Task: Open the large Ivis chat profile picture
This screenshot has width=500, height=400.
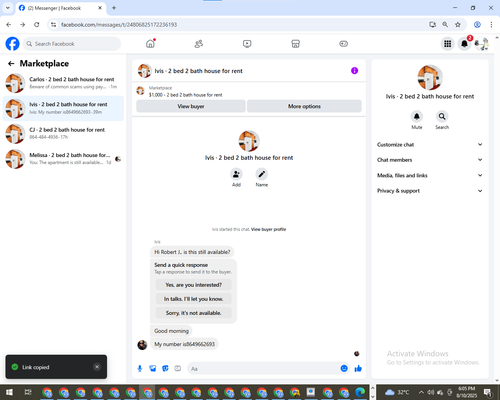Action: pyautogui.click(x=249, y=141)
